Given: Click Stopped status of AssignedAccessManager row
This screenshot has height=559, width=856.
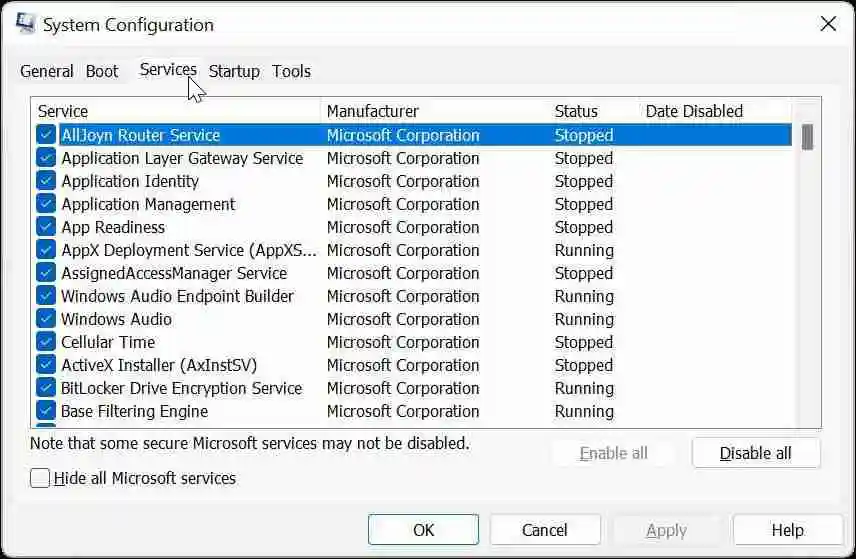Looking at the screenshot, I should pyautogui.click(x=584, y=272).
